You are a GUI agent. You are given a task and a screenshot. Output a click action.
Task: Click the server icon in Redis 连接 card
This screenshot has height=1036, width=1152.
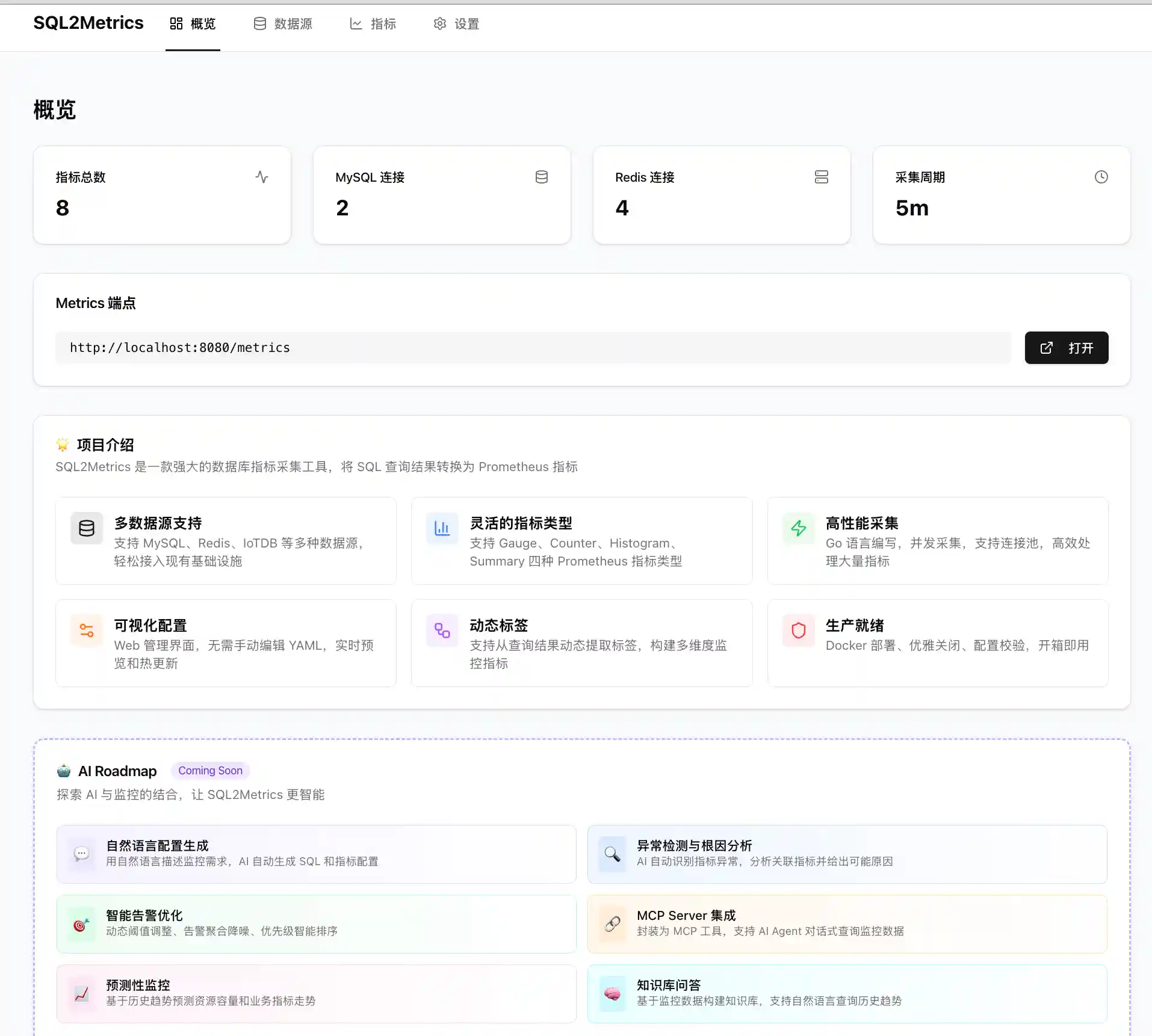point(821,177)
